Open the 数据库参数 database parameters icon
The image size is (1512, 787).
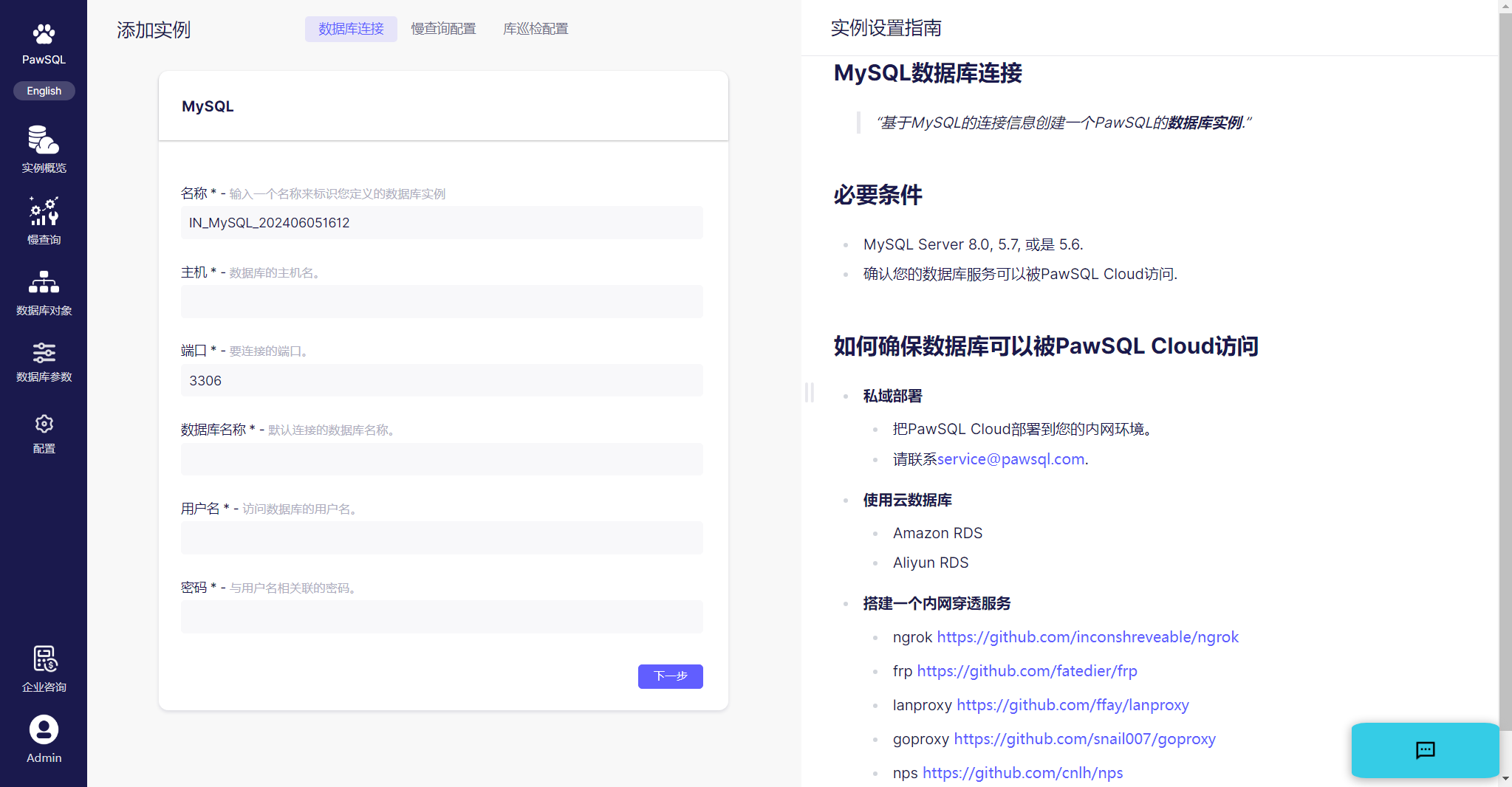[x=44, y=353]
